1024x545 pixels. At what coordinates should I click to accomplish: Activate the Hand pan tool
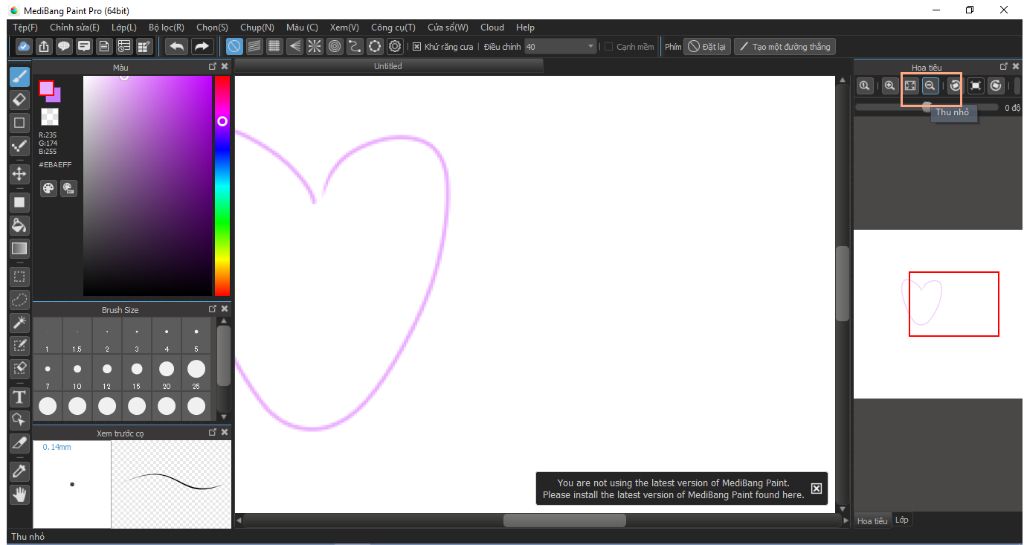(x=19, y=494)
